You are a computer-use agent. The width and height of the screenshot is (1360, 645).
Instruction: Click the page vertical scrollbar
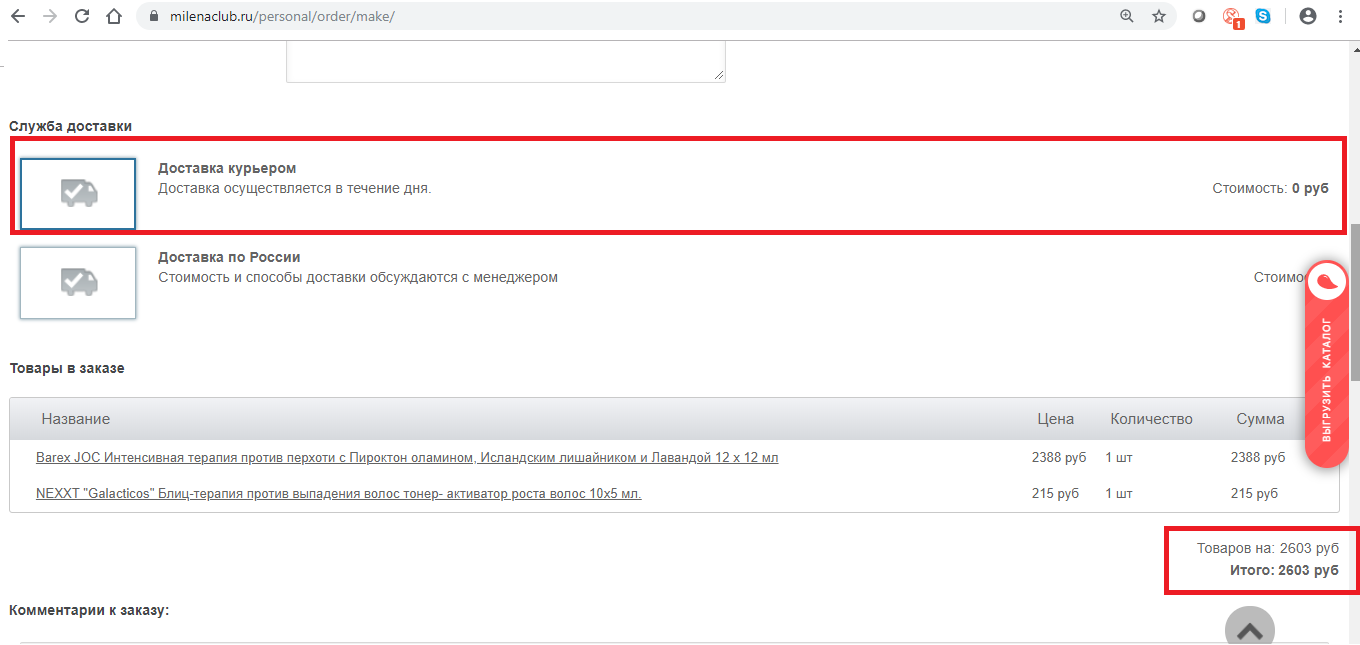coord(1354,302)
